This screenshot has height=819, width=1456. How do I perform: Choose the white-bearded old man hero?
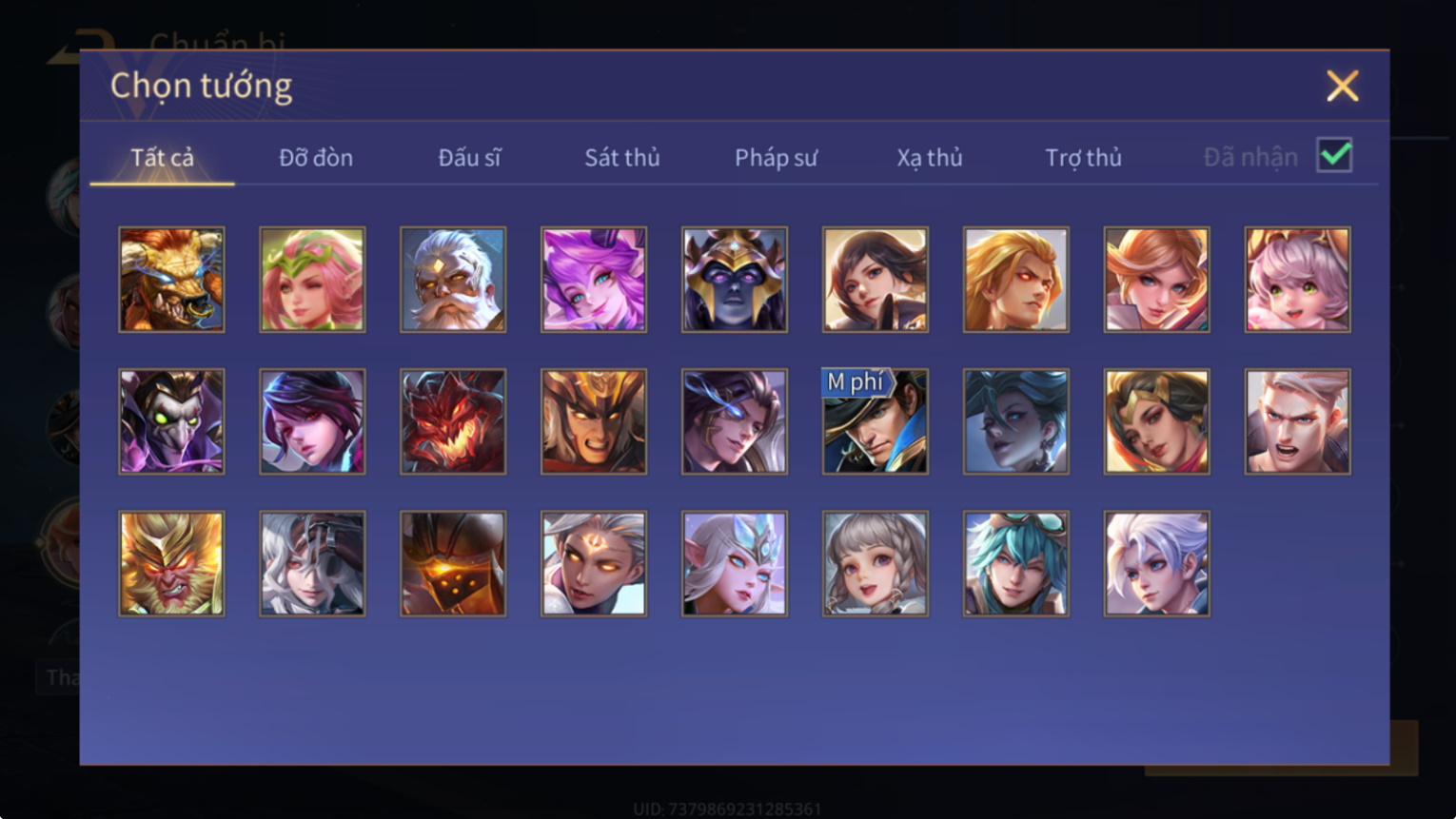click(453, 280)
